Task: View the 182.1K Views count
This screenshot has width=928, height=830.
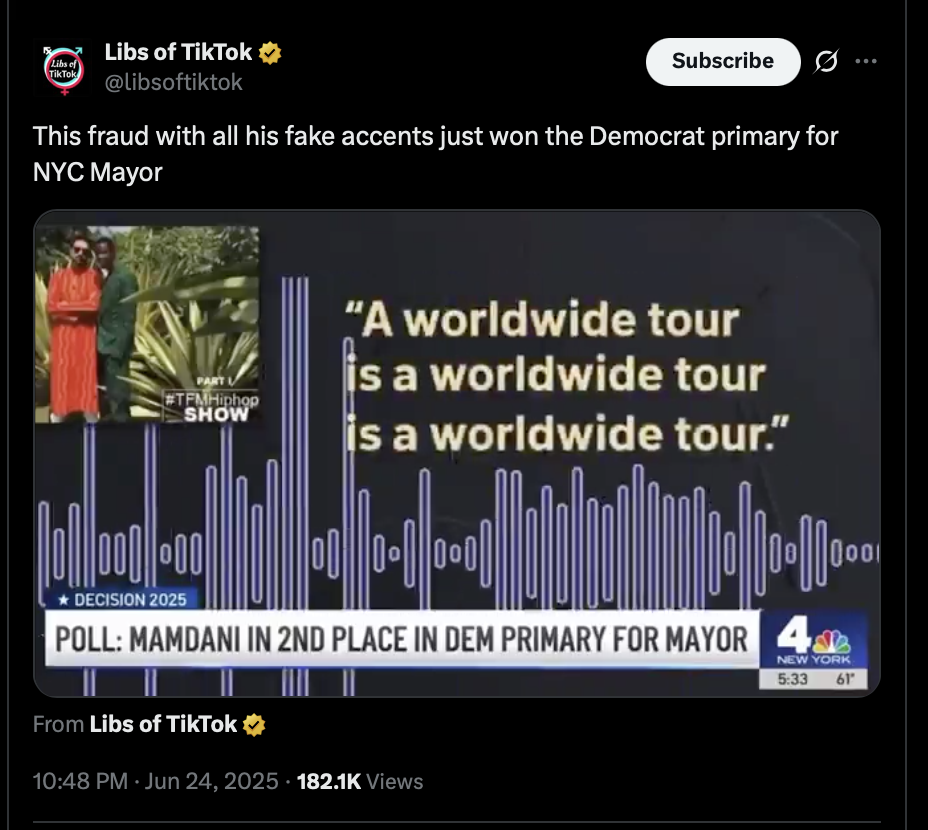Action: click(x=360, y=781)
